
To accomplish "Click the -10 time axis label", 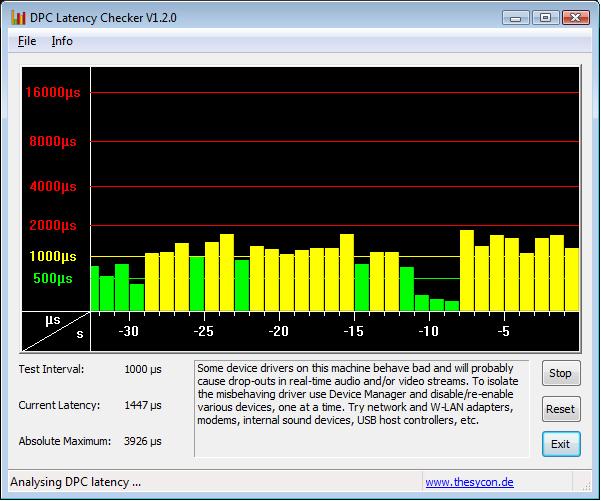I will point(429,331).
